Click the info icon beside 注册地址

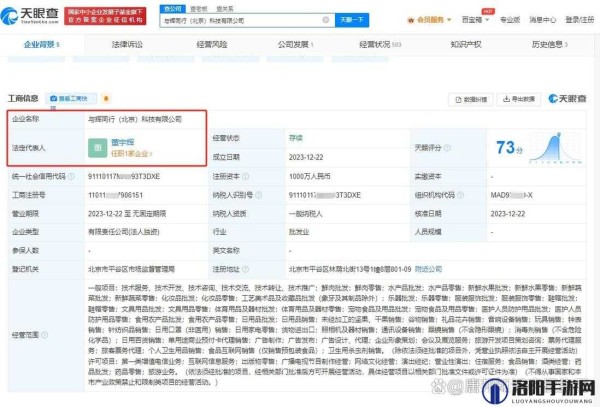(x=245, y=269)
